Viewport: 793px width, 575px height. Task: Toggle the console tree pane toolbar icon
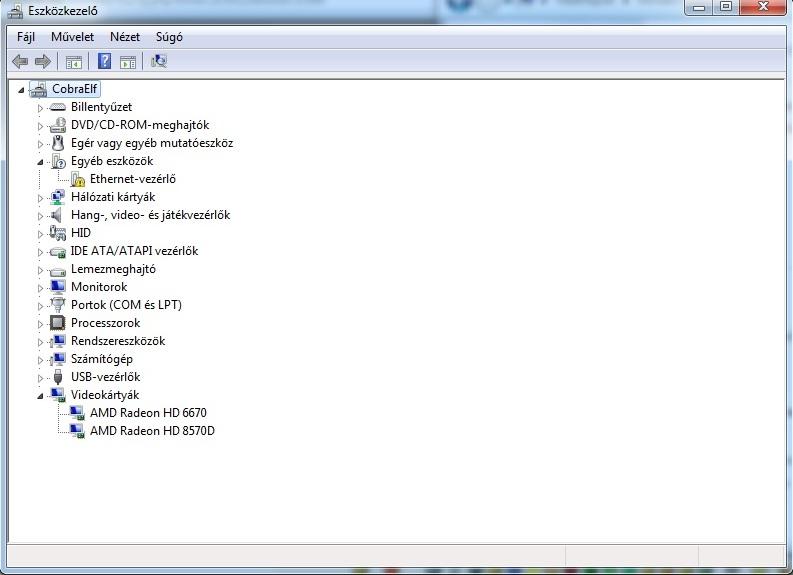coord(73,62)
